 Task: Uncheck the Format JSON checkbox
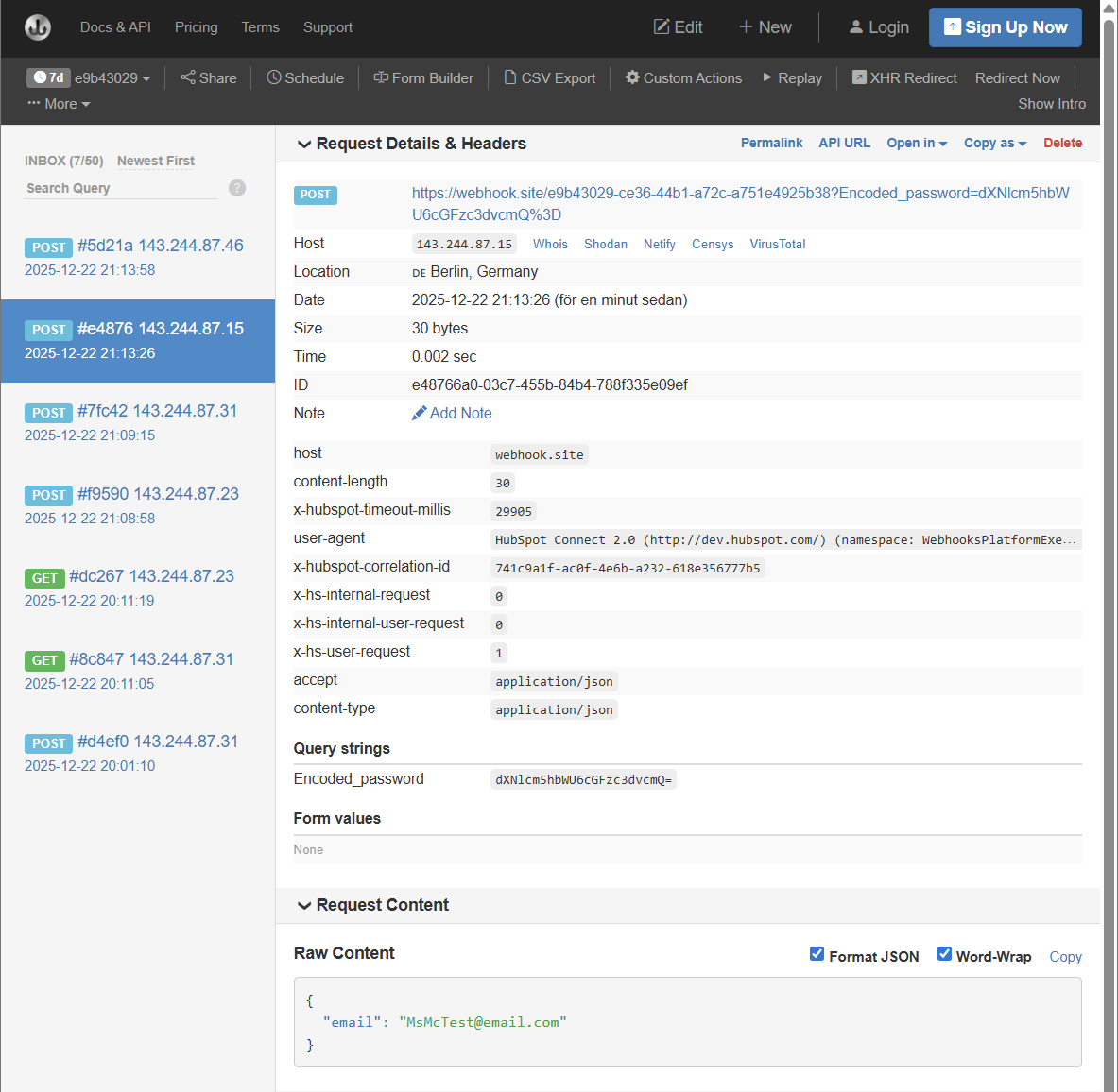pyautogui.click(x=817, y=954)
